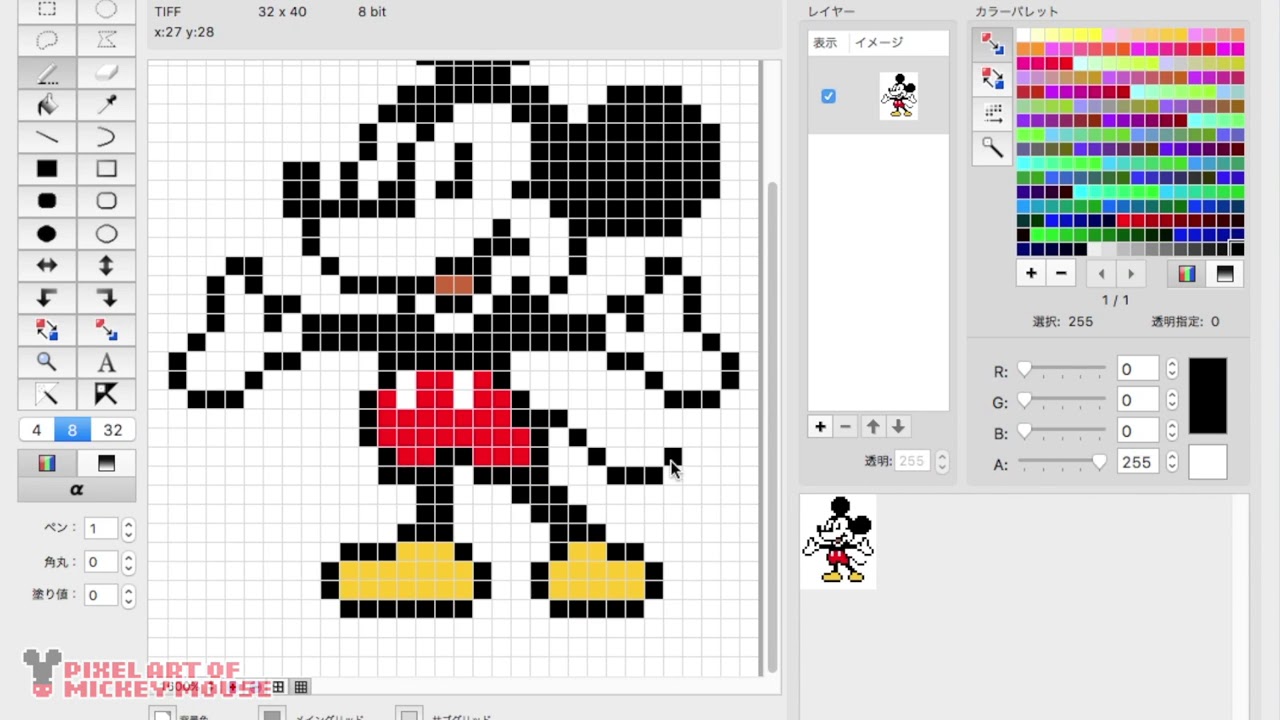Add a palette color with plus button
1280x720 pixels.
pyautogui.click(x=1031, y=273)
